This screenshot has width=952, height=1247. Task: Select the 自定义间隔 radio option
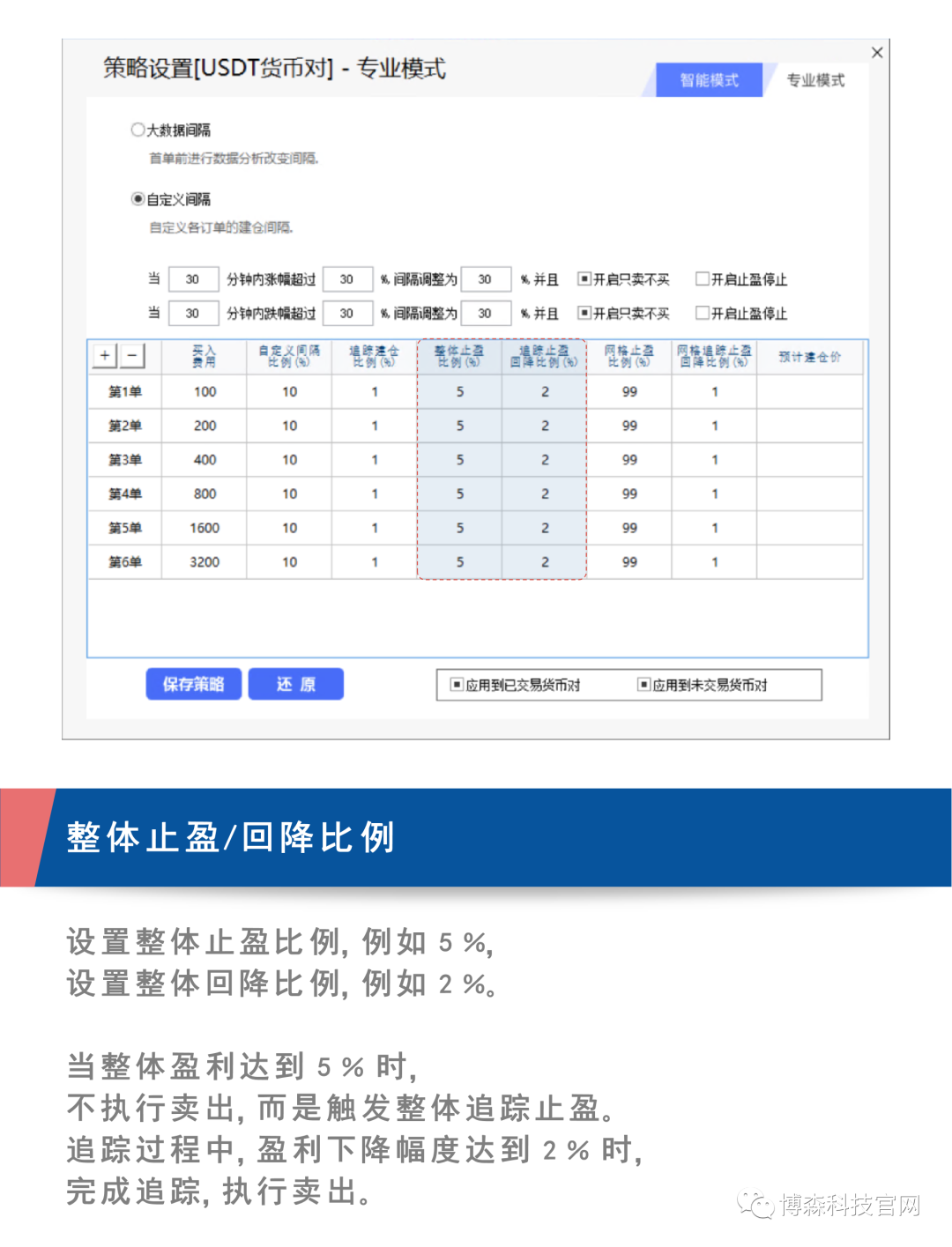click(138, 199)
